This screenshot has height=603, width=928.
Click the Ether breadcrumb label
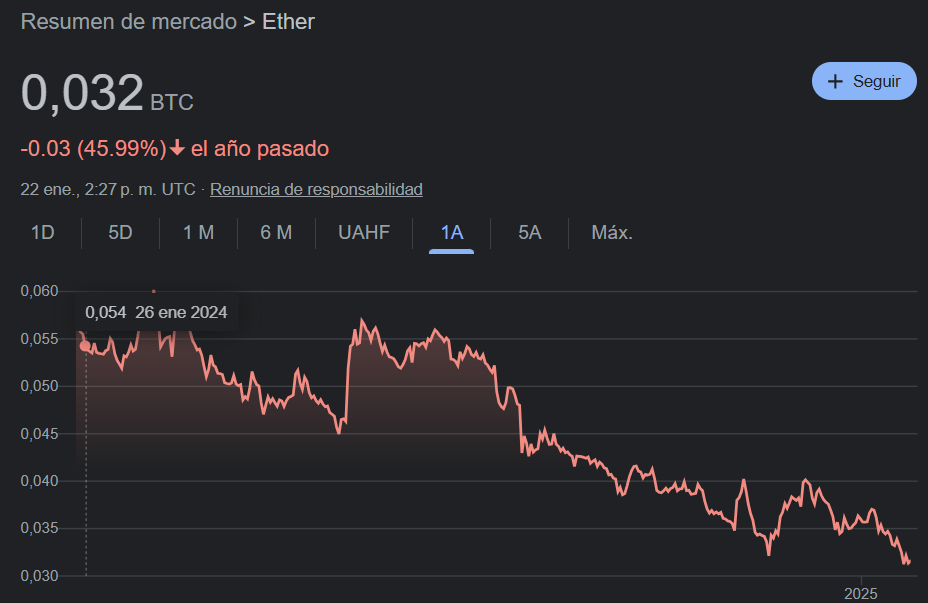pyautogui.click(x=288, y=22)
